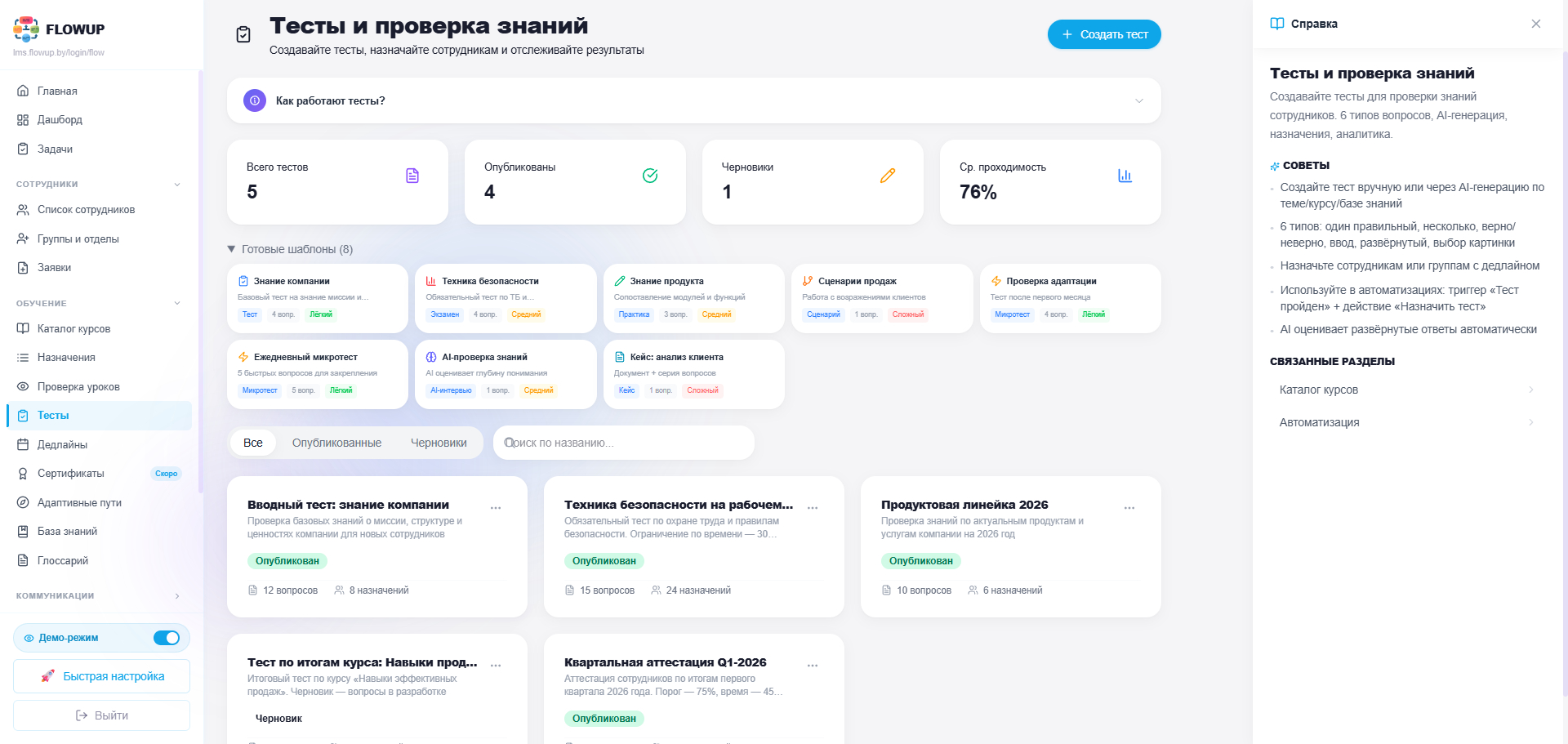Click the Выйти button
This screenshot has width=1568, height=744.
click(102, 715)
